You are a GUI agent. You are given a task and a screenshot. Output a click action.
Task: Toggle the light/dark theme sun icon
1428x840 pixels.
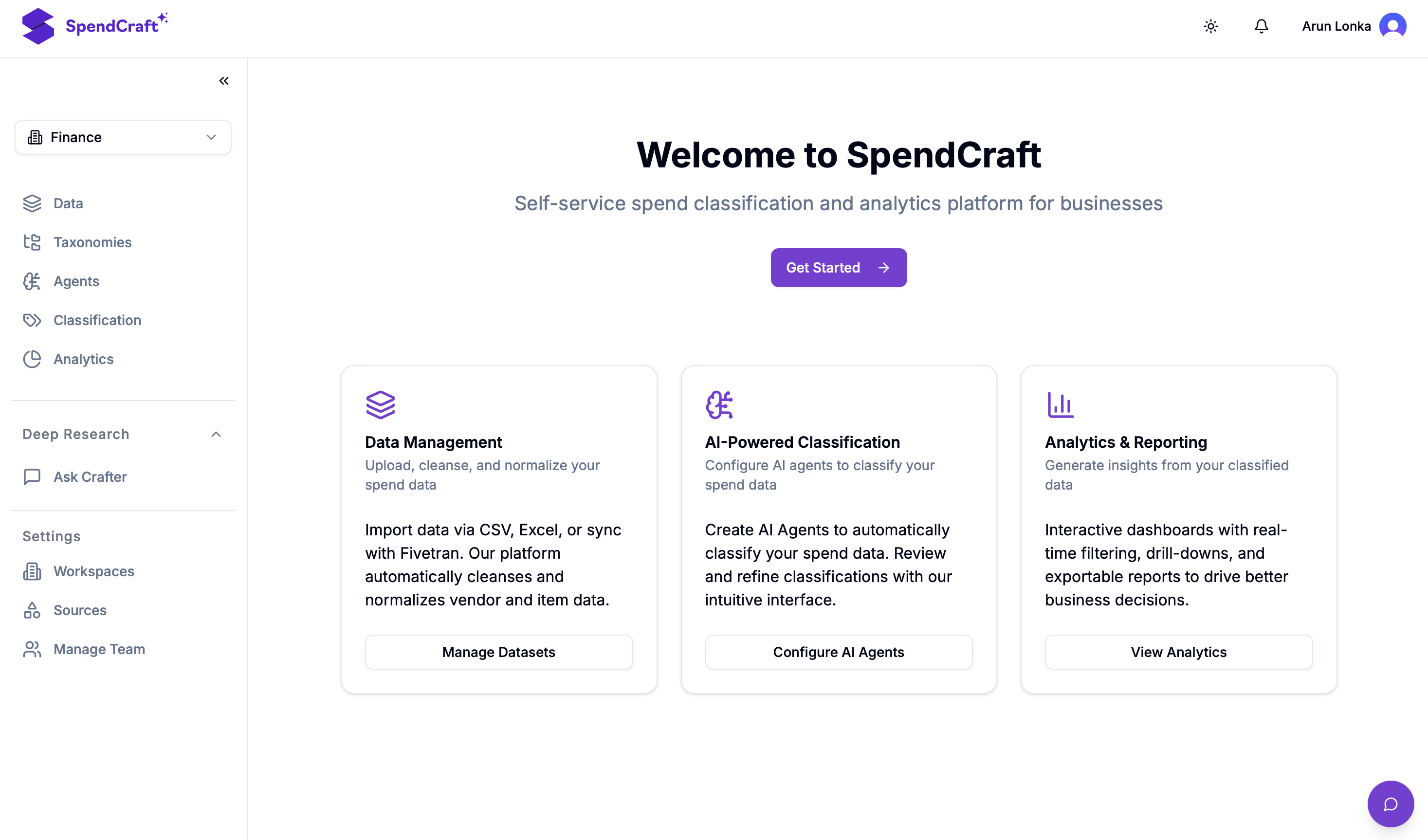point(1210,26)
